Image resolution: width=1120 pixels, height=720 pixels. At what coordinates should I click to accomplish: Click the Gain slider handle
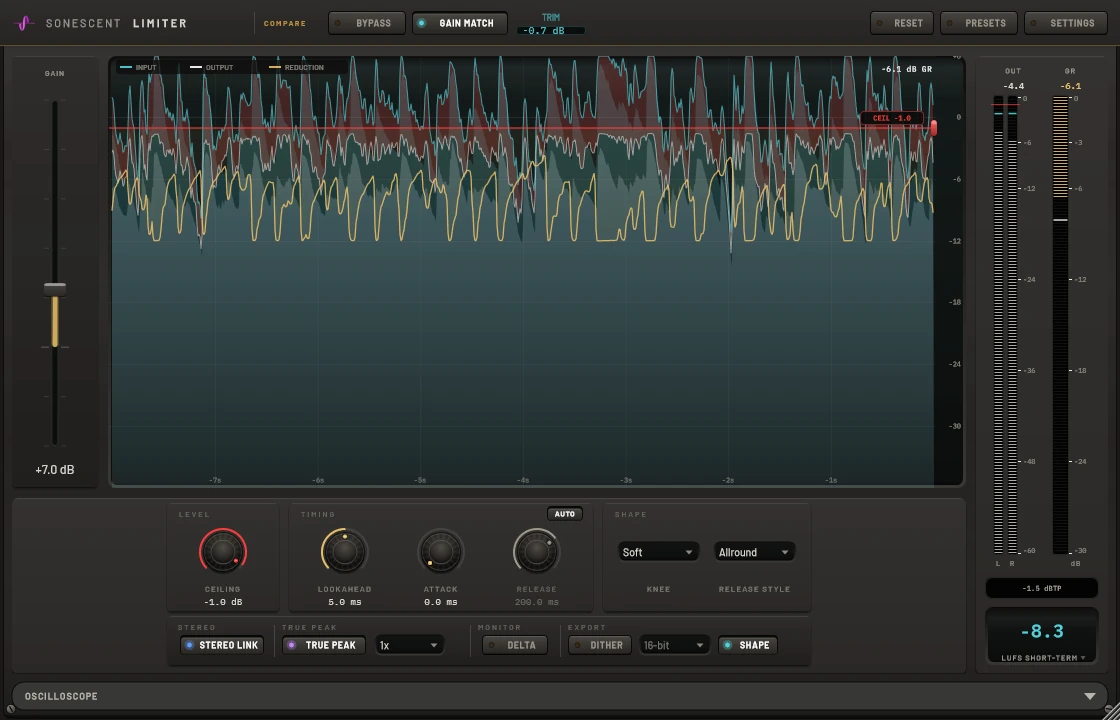point(55,289)
